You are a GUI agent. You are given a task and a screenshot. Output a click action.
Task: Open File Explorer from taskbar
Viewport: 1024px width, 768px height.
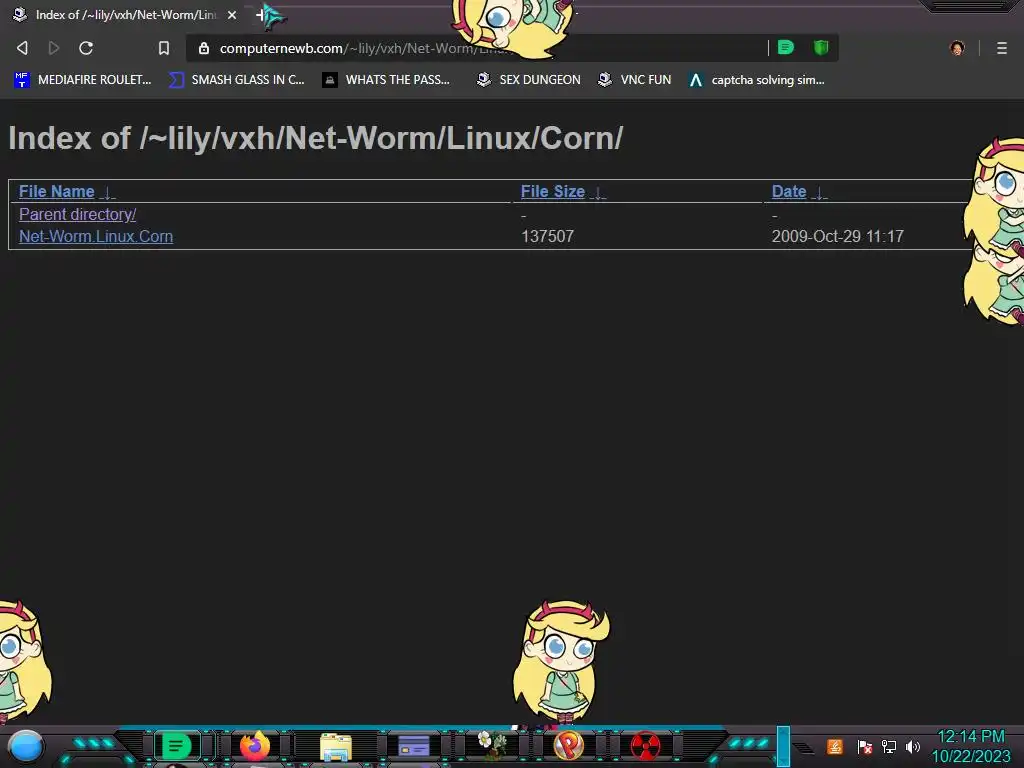336,746
